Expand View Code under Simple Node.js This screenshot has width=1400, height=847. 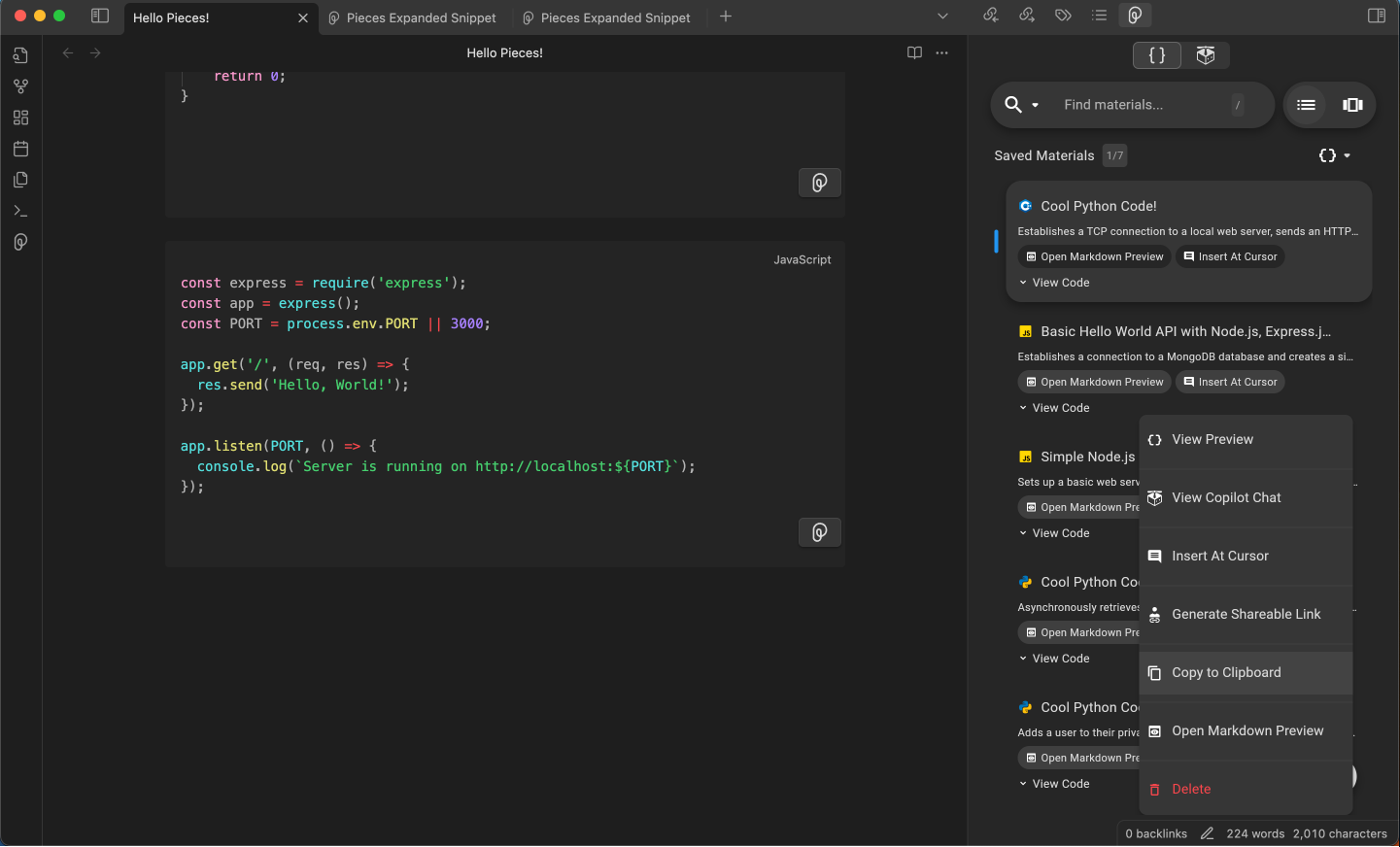click(1054, 533)
